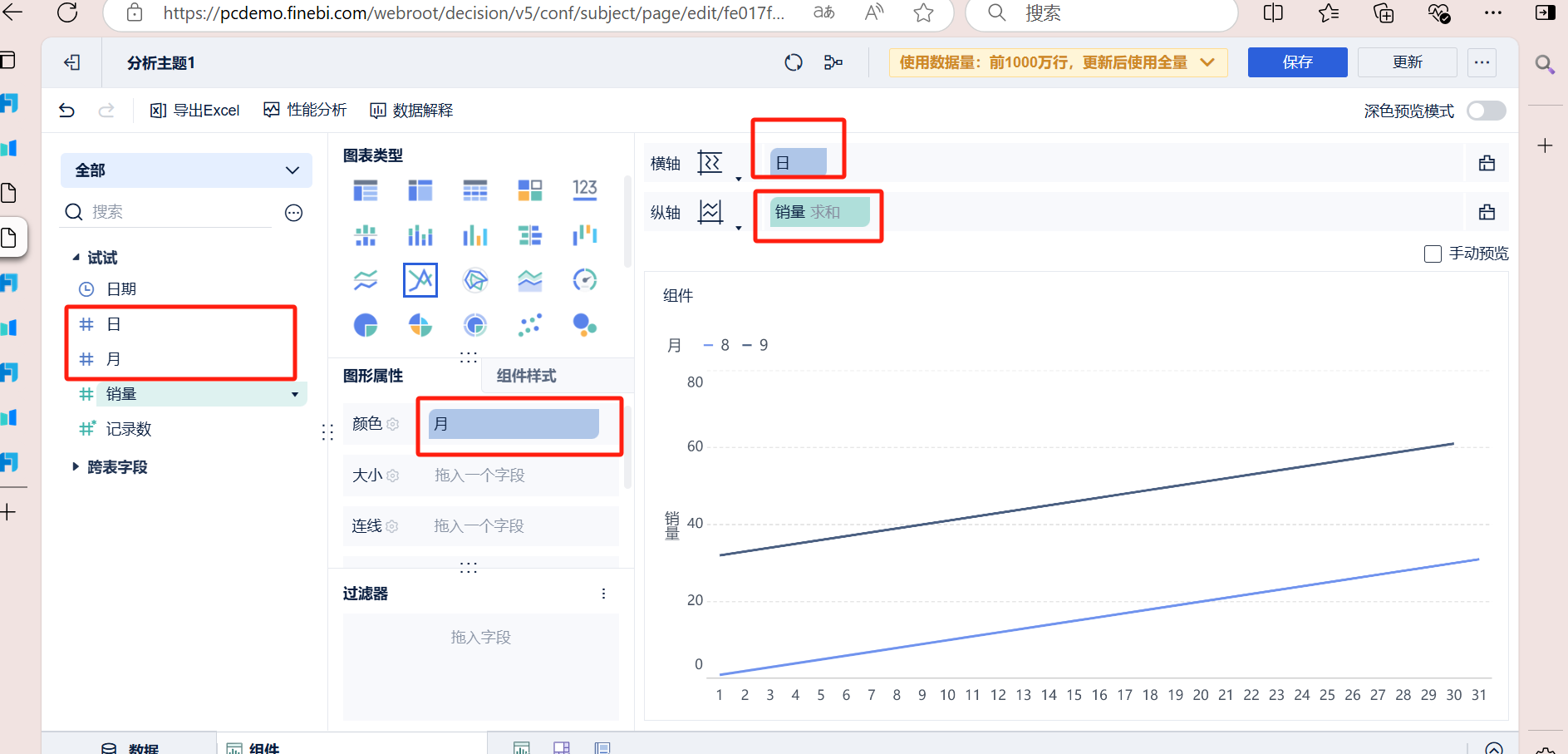1568x754 pixels.
Task: Open 颜色 settings gear
Action: click(393, 424)
